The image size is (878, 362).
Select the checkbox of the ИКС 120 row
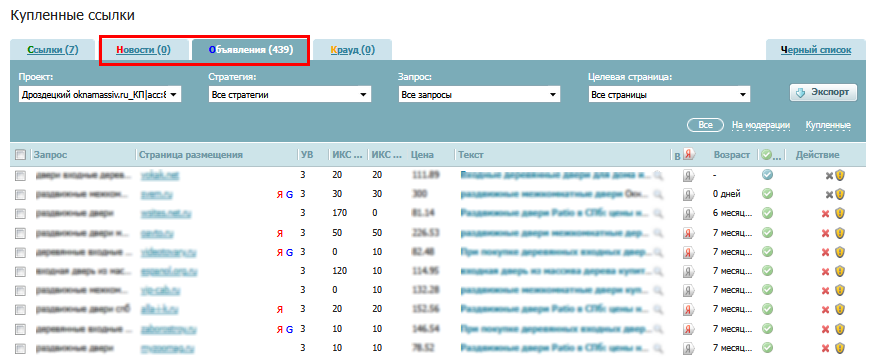point(20,271)
